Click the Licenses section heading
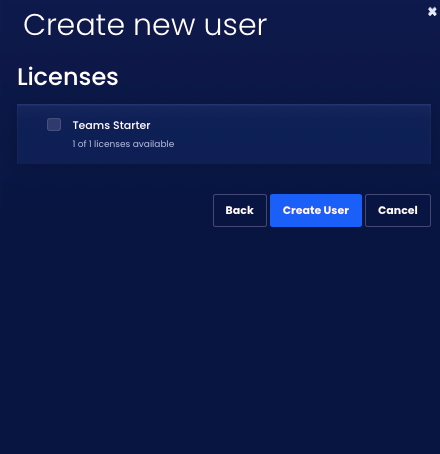440x454 pixels. 68,77
